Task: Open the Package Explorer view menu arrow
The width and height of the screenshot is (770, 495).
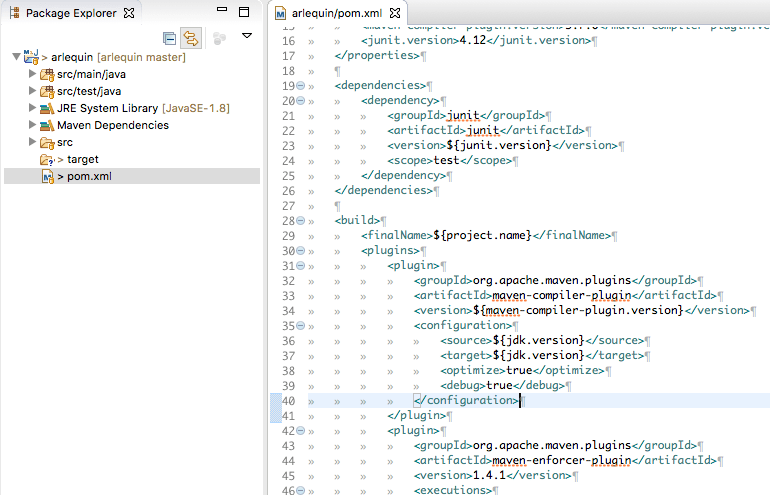Action: click(x=247, y=36)
